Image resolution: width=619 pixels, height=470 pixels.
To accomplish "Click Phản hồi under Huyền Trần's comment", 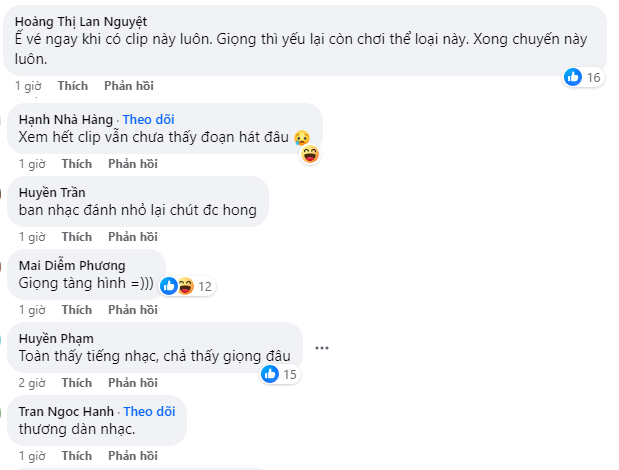I will [x=133, y=237].
